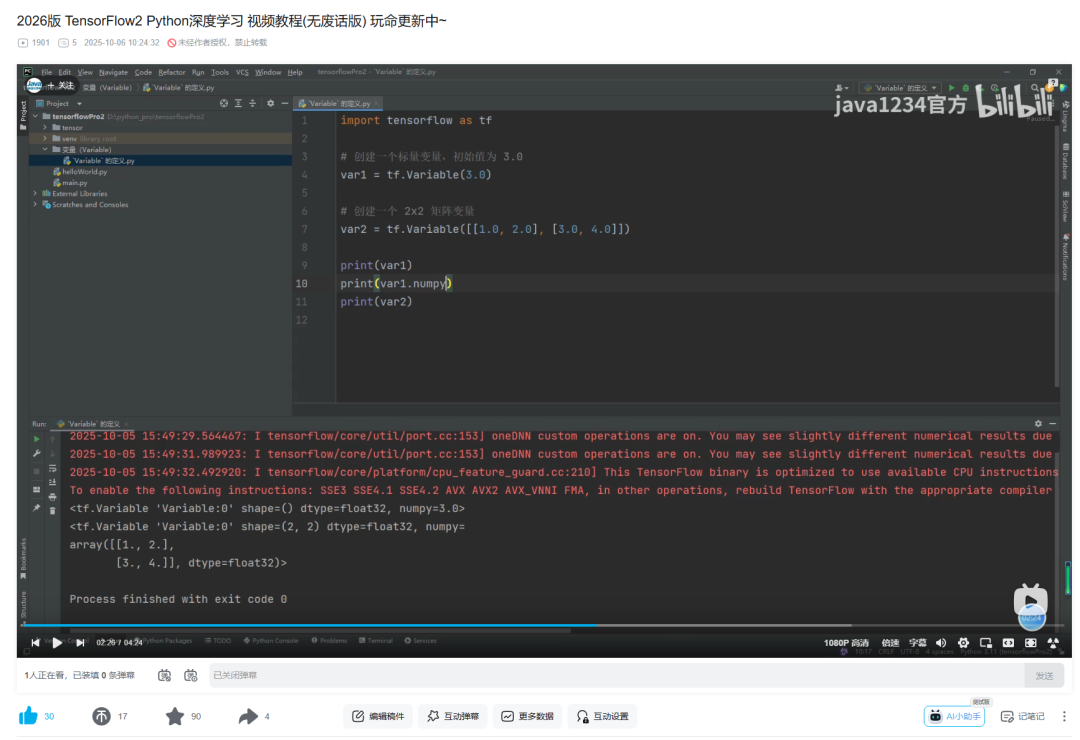Viewport: 1080px width, 740px height.
Task: Click the green Run icon in toolbar
Action: click(x=951, y=88)
